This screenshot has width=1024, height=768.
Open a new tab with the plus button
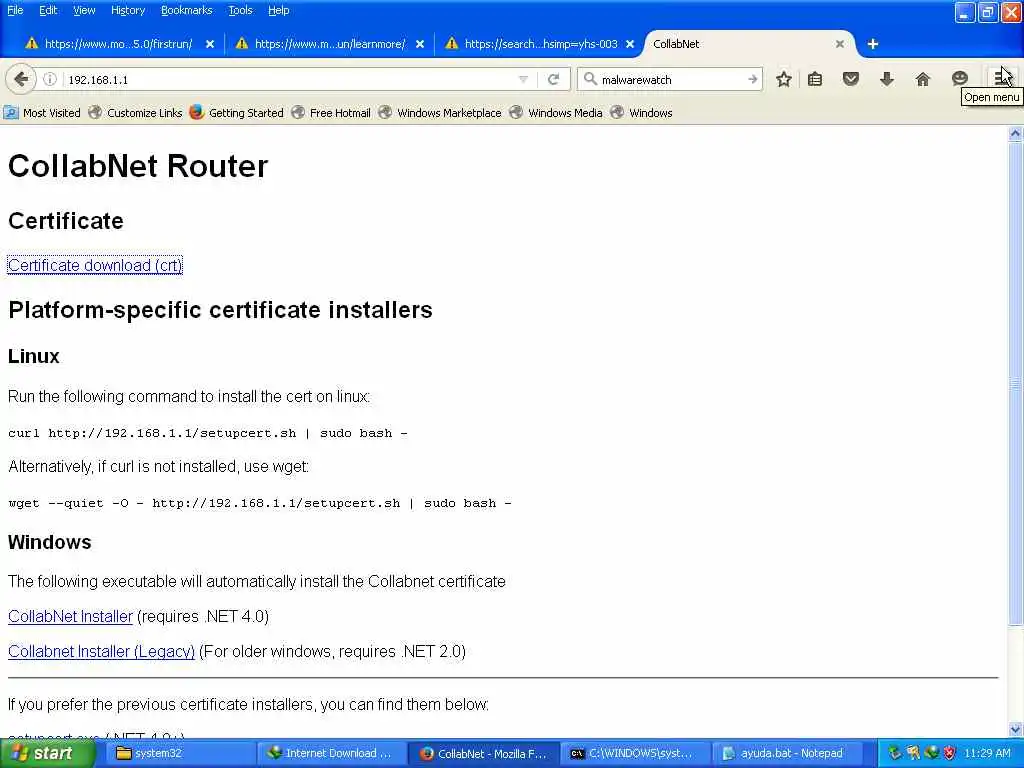click(x=872, y=44)
